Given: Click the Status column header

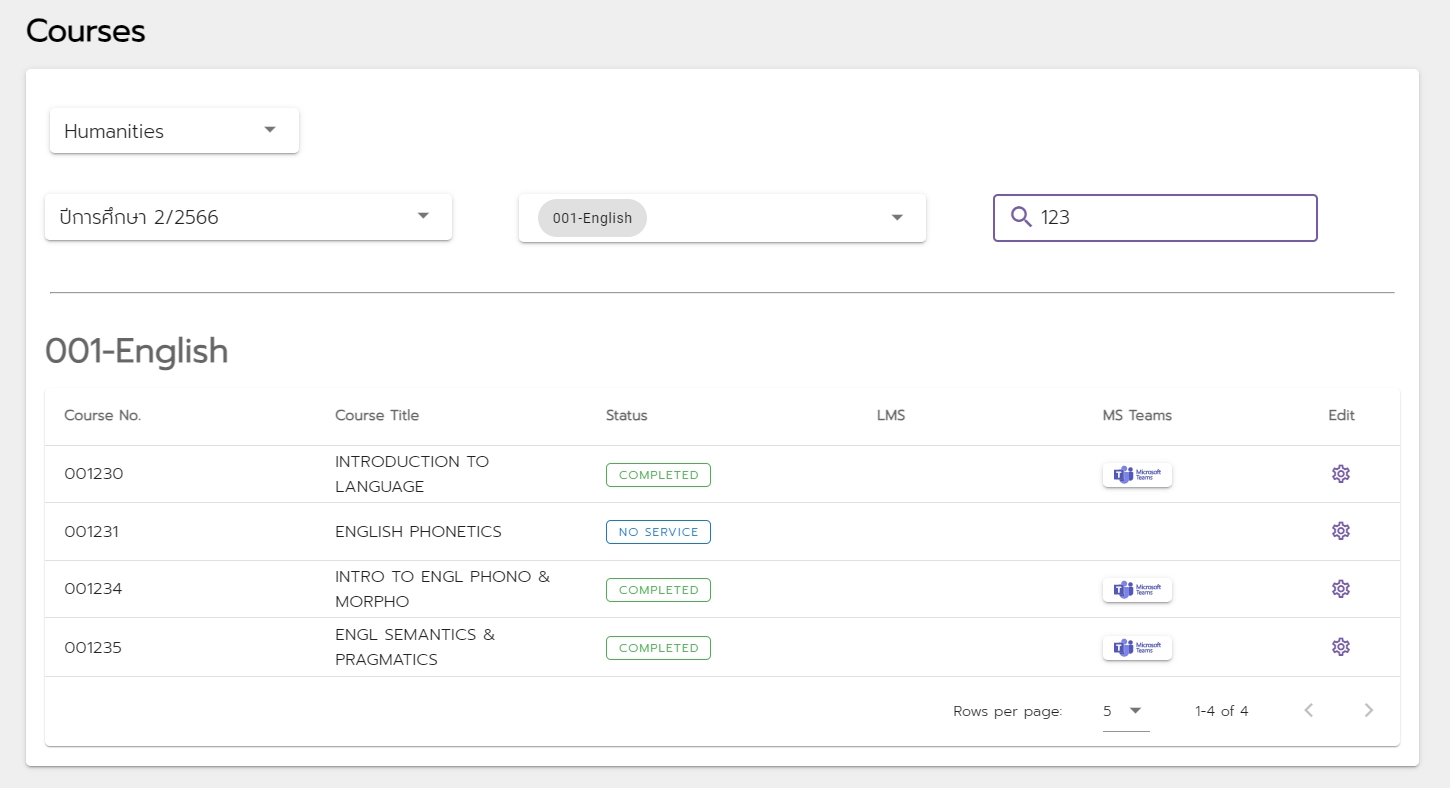Looking at the screenshot, I should (626, 416).
